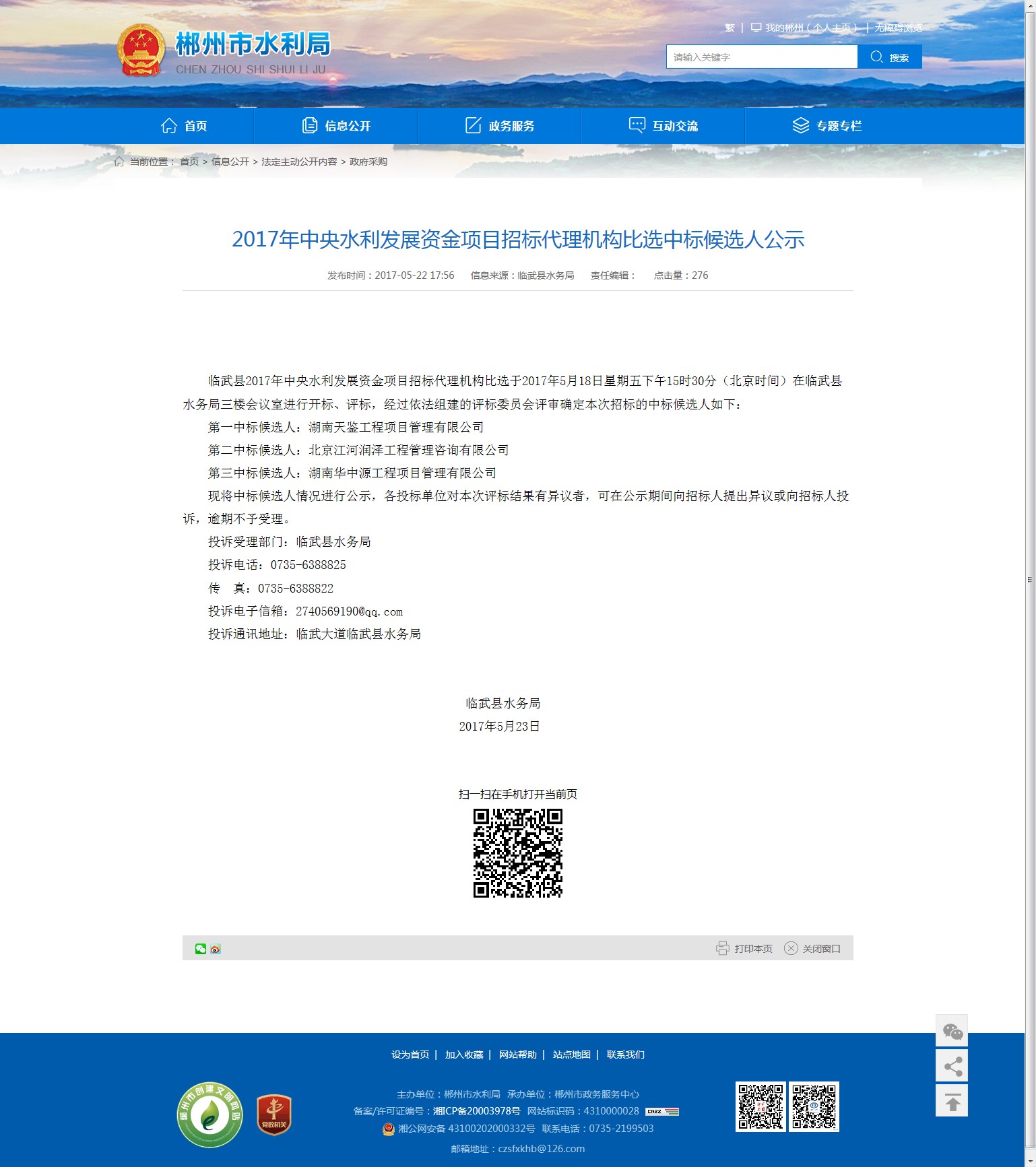The height and width of the screenshot is (1167, 1036).
Task: Share article via Weibo icon
Action: (216, 949)
